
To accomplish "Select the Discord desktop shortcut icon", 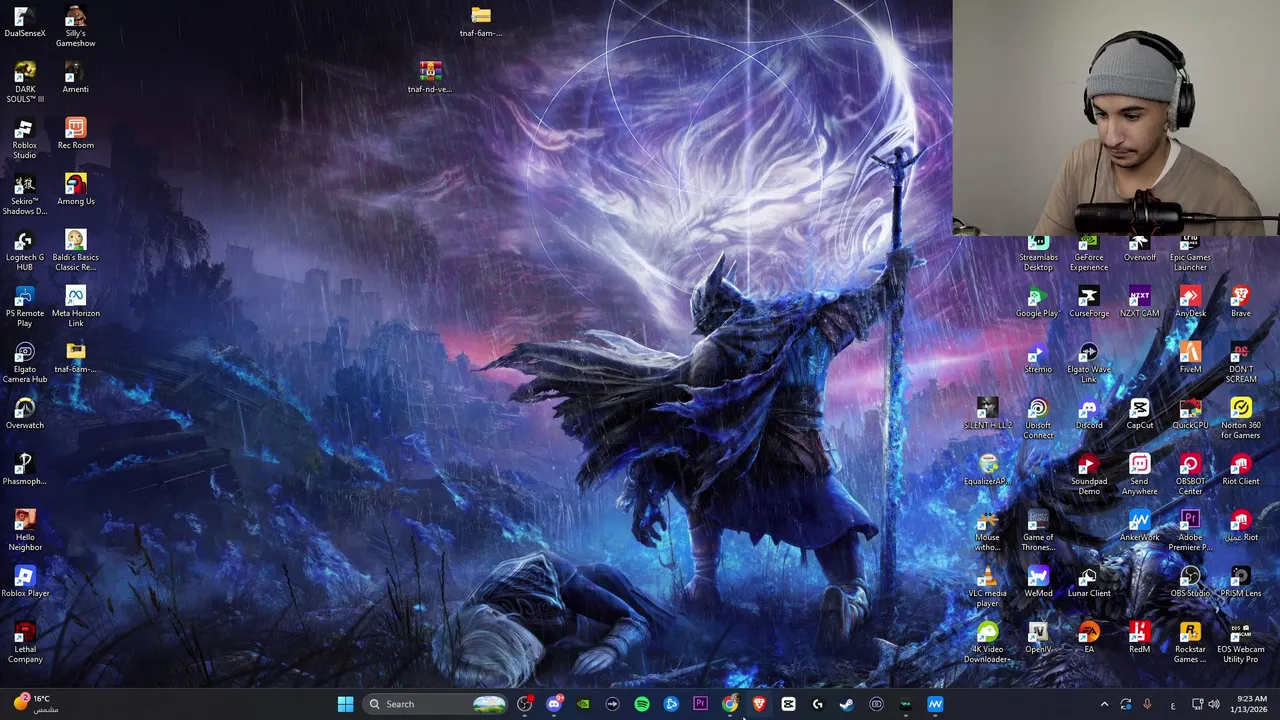I will (1089, 414).
